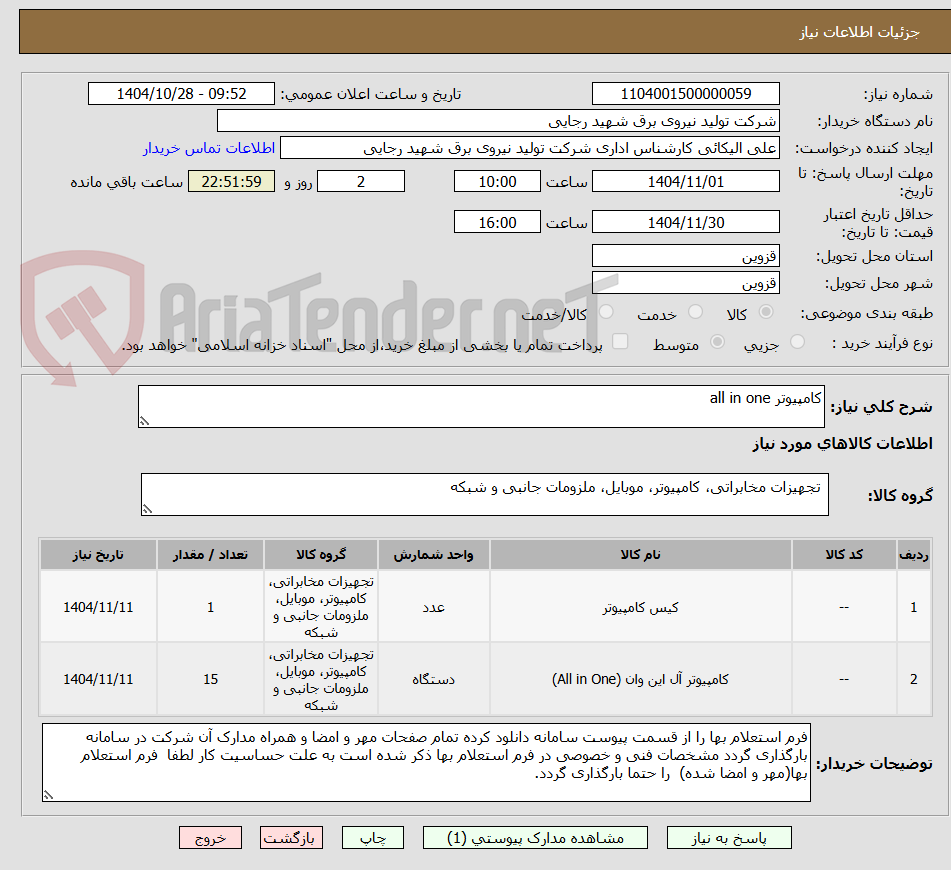Viewport: 951px width, 870px height.
Task: Select the 'خدمت' radio button
Action: click(695, 312)
